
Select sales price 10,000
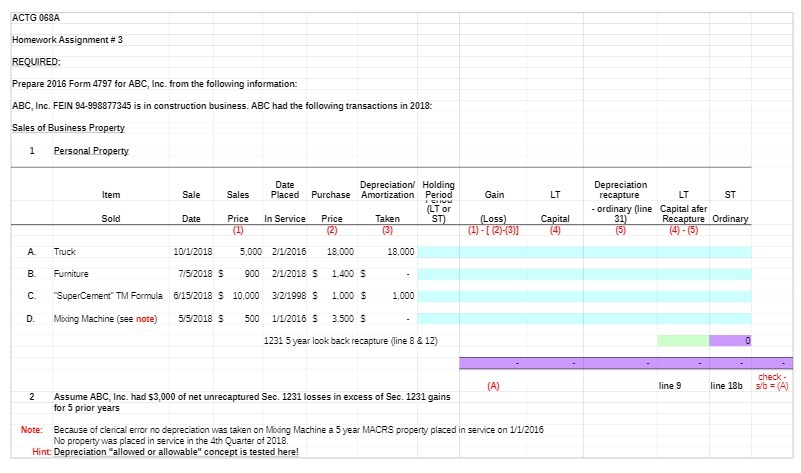coord(246,296)
